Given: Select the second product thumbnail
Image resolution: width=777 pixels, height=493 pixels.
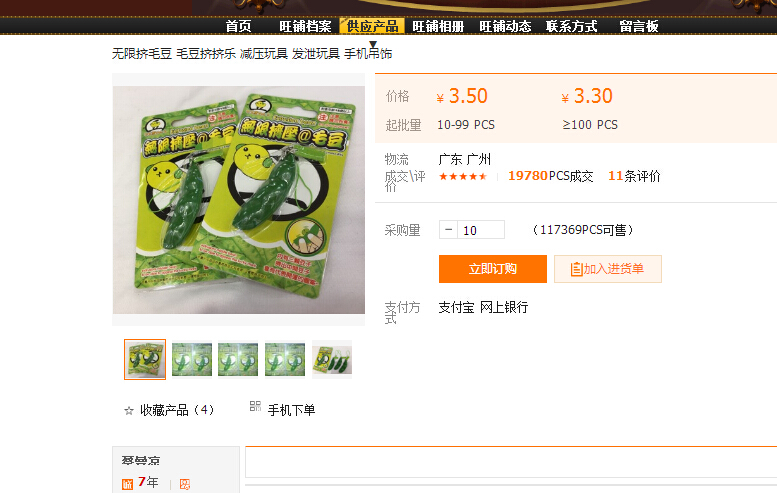Looking at the screenshot, I should [x=192, y=360].
